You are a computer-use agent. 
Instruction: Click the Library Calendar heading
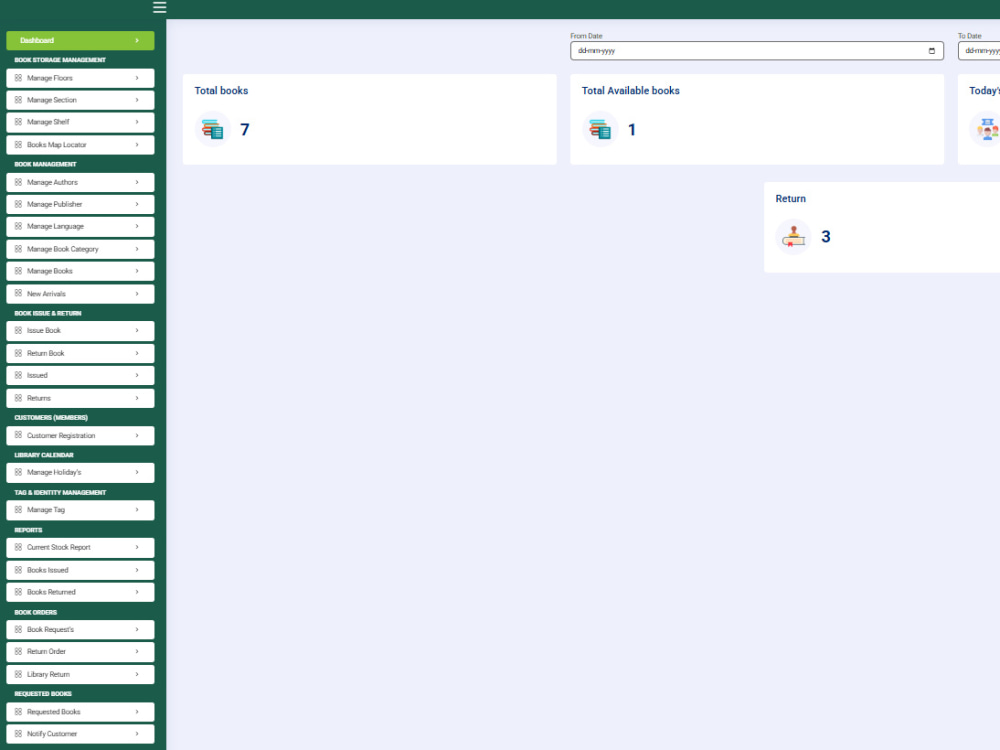point(44,455)
